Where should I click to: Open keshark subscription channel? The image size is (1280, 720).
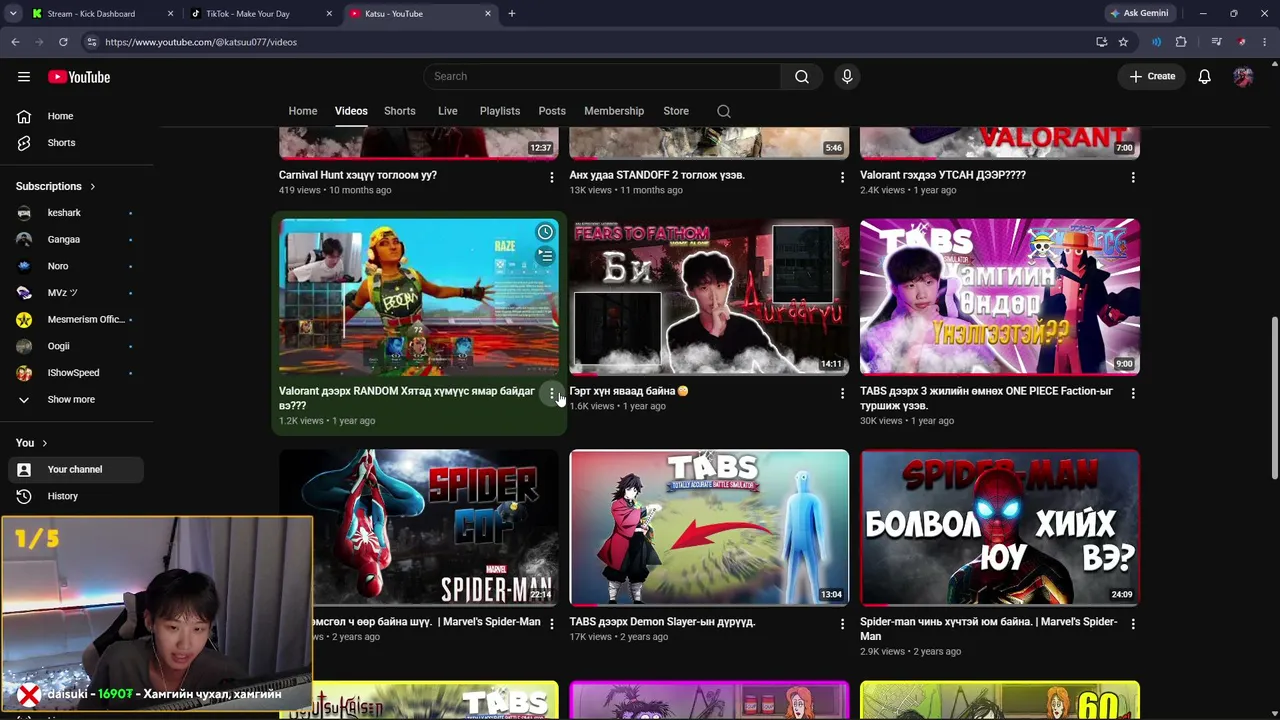coord(75,213)
